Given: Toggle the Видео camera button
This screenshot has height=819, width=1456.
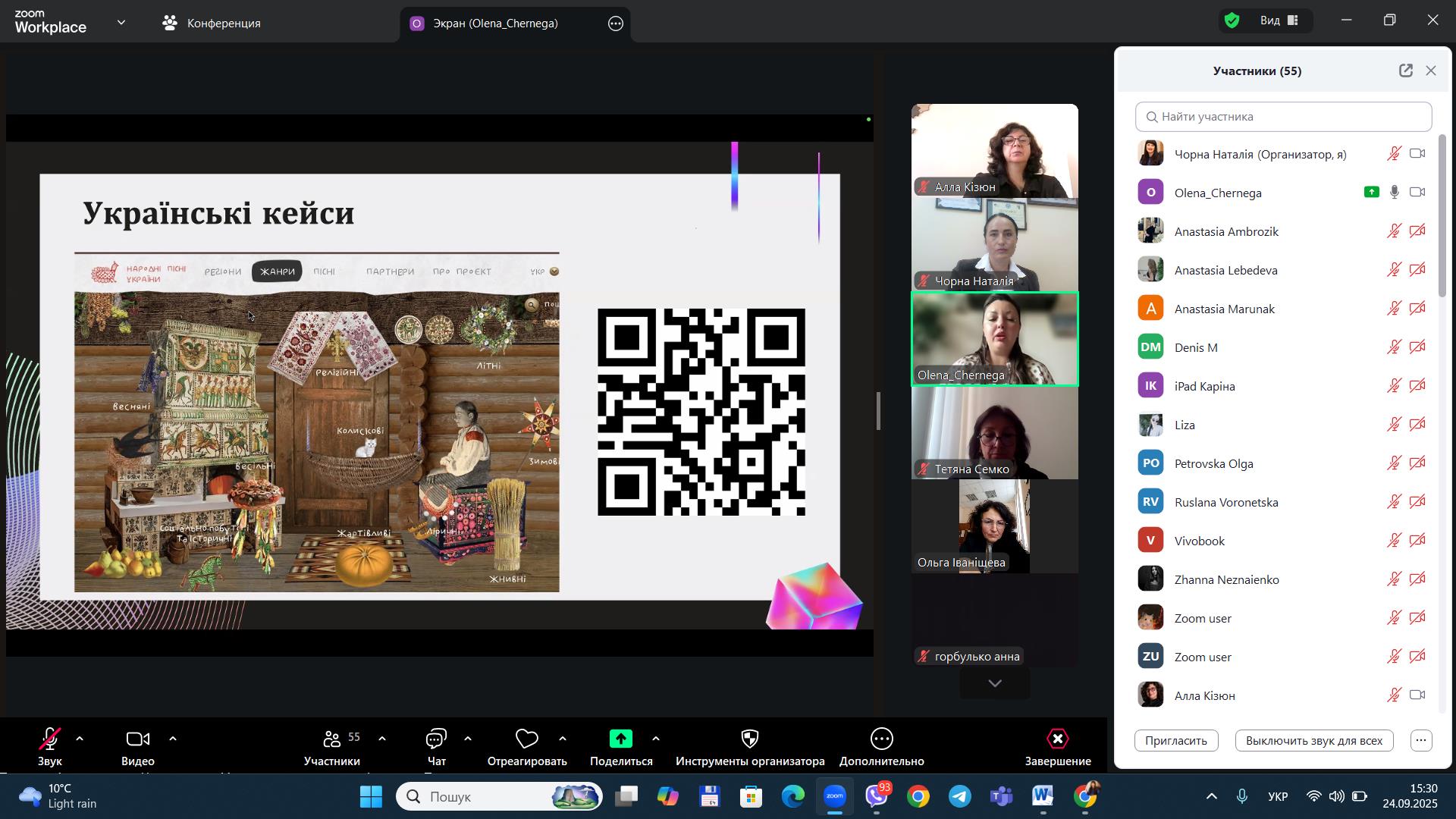Looking at the screenshot, I should click(137, 739).
